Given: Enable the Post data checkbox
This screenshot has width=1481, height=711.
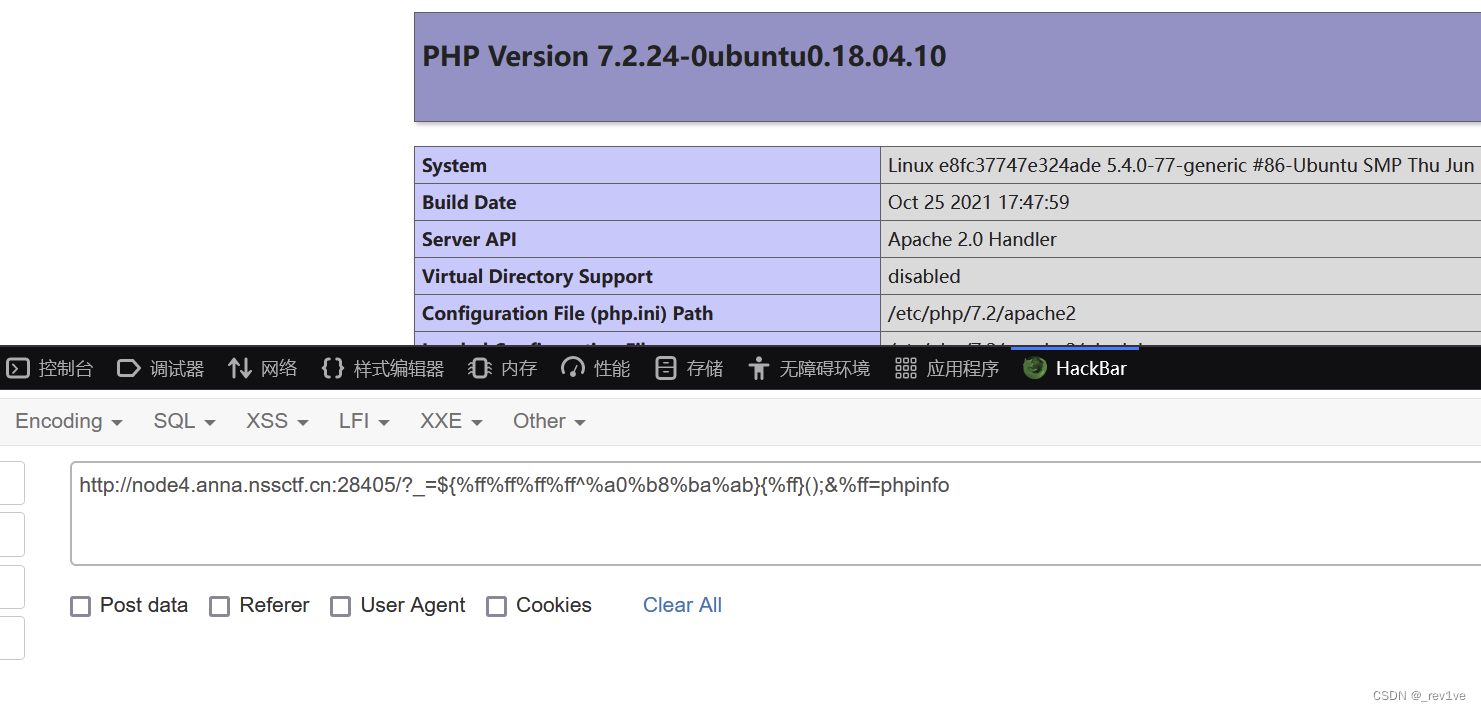Looking at the screenshot, I should point(80,606).
